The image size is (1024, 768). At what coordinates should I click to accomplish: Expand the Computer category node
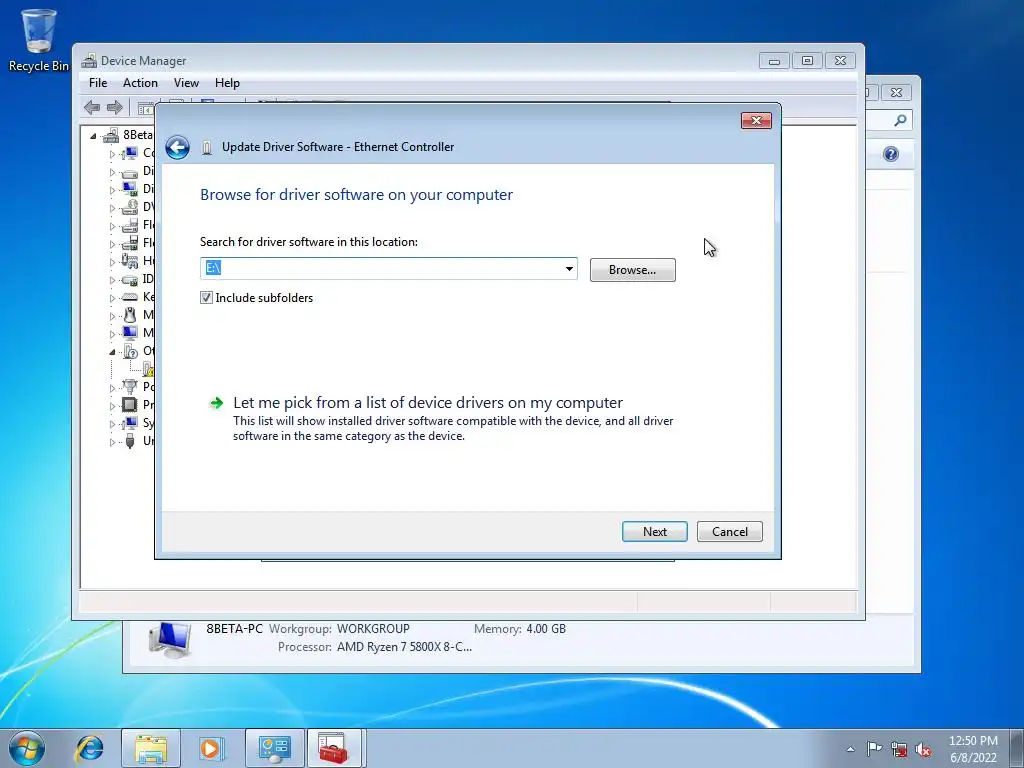[x=112, y=155]
